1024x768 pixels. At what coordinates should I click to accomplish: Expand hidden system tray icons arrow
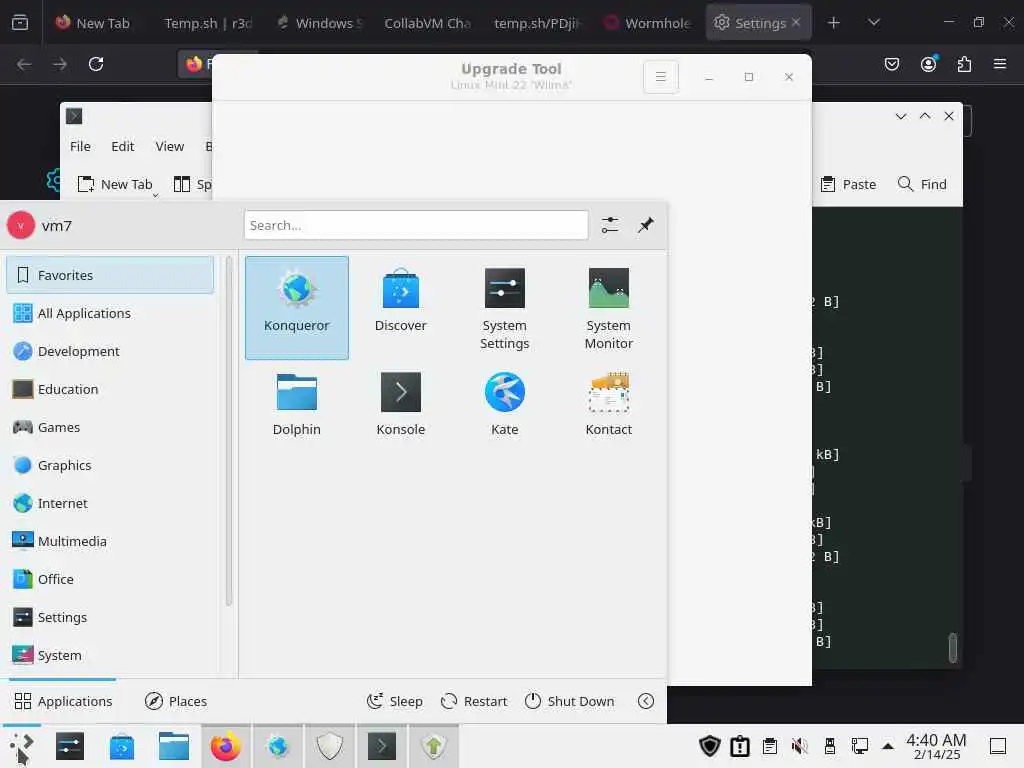(888, 746)
